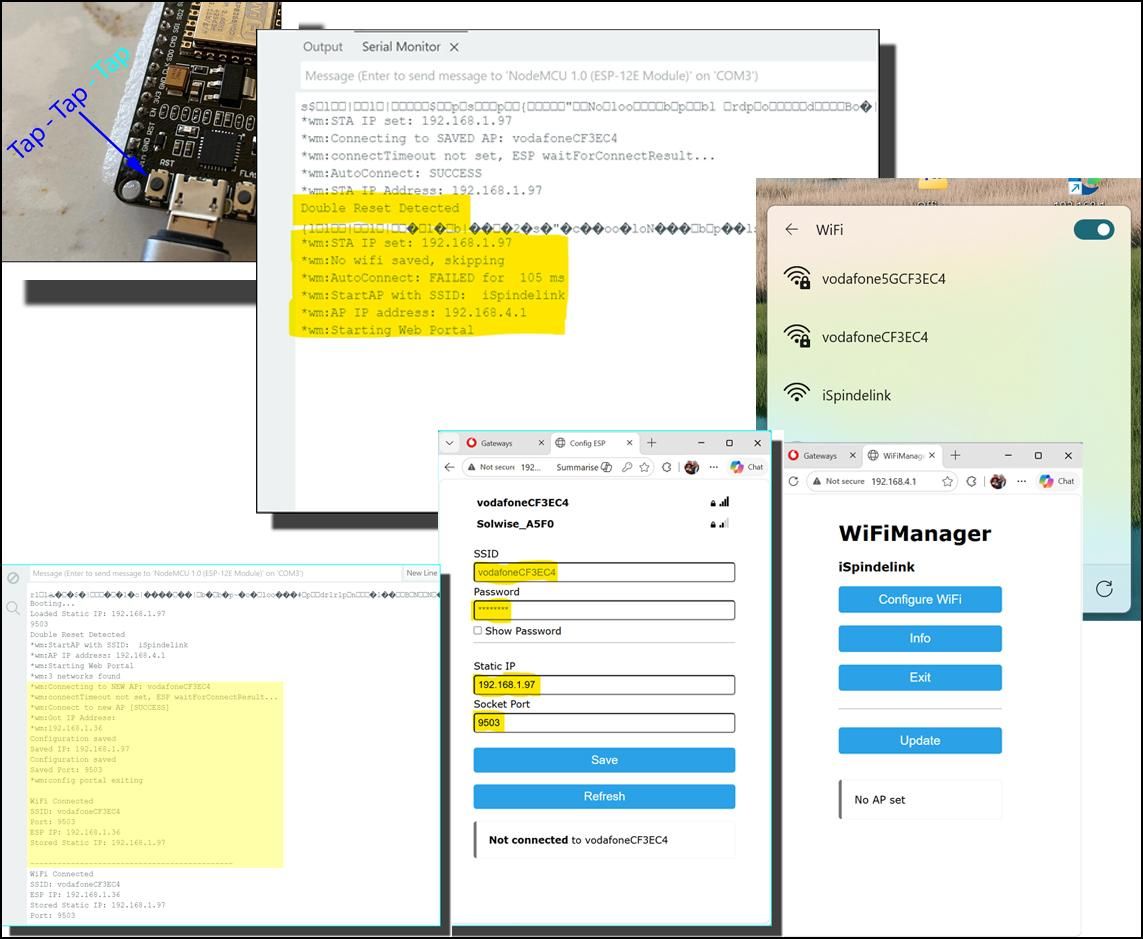Image resolution: width=1143 pixels, height=939 pixels.
Task: Open a new tab in the Config ESP window
Action: pyautogui.click(x=652, y=443)
